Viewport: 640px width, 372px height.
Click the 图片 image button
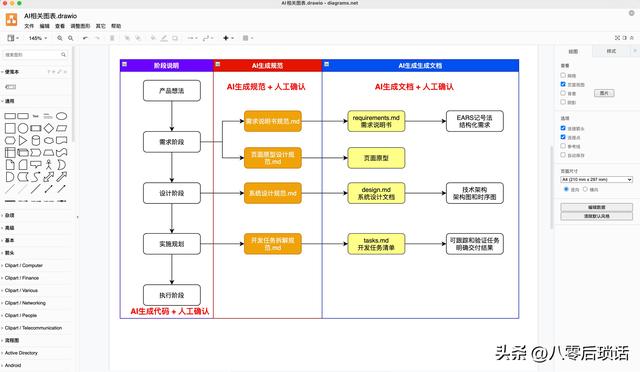point(604,93)
